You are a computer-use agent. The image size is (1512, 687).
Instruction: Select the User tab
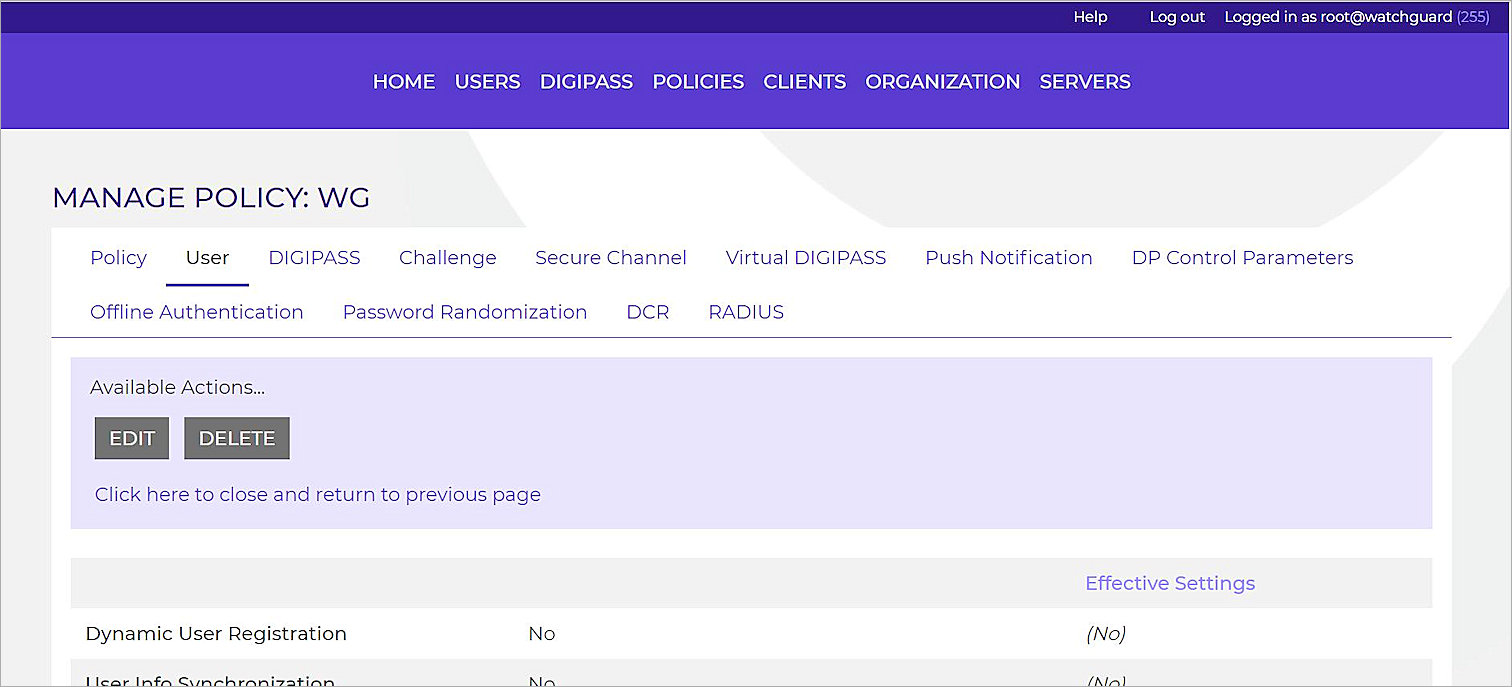207,258
